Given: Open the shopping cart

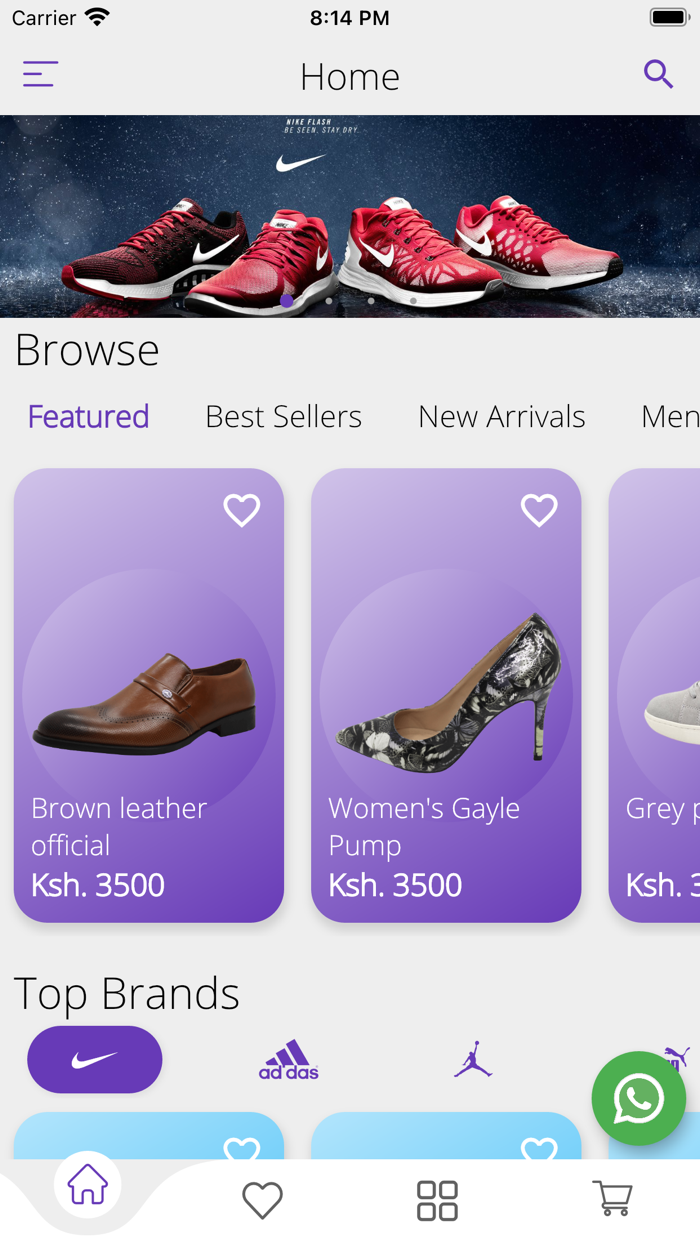Looking at the screenshot, I should click(612, 1198).
